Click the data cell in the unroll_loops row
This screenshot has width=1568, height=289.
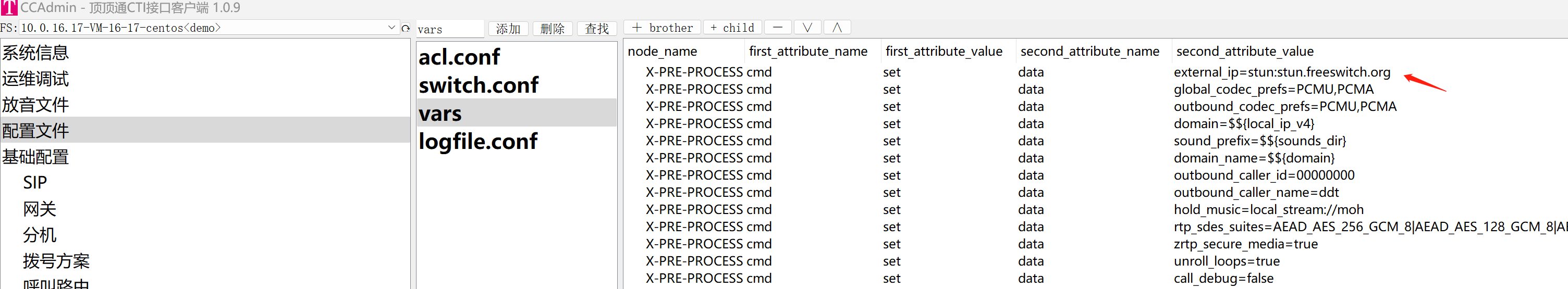pos(1031,261)
